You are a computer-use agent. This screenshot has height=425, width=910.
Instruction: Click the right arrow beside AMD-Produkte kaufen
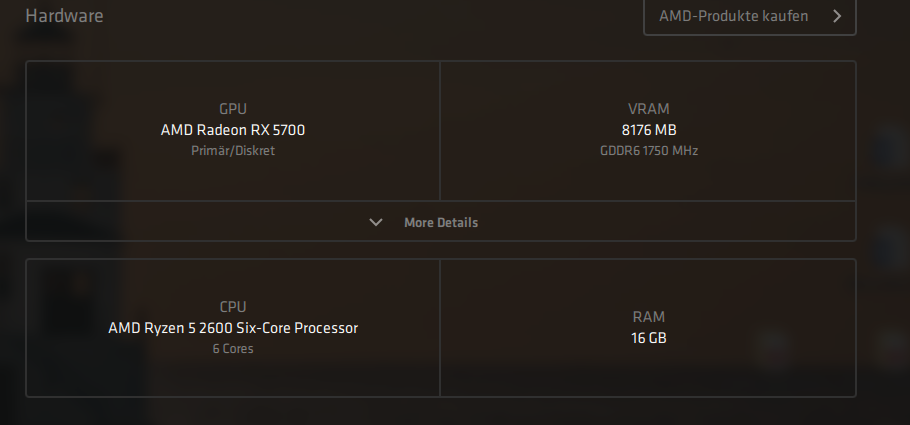(837, 16)
